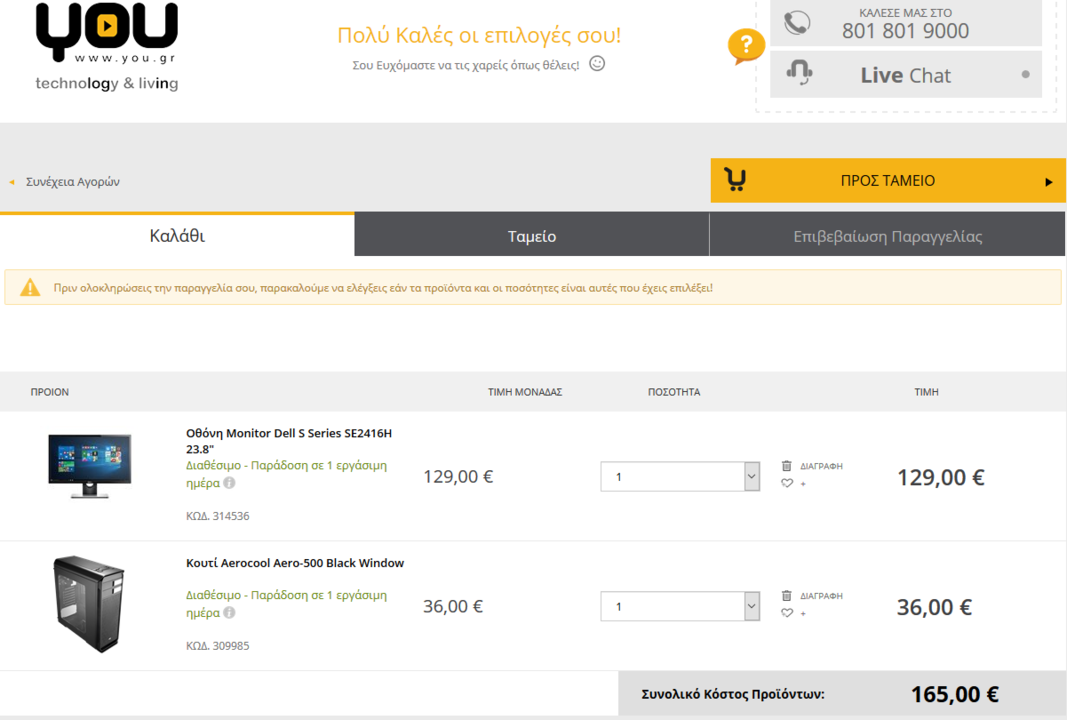Click trash icon for Dell monitor
The height and width of the screenshot is (720, 1067).
click(787, 465)
